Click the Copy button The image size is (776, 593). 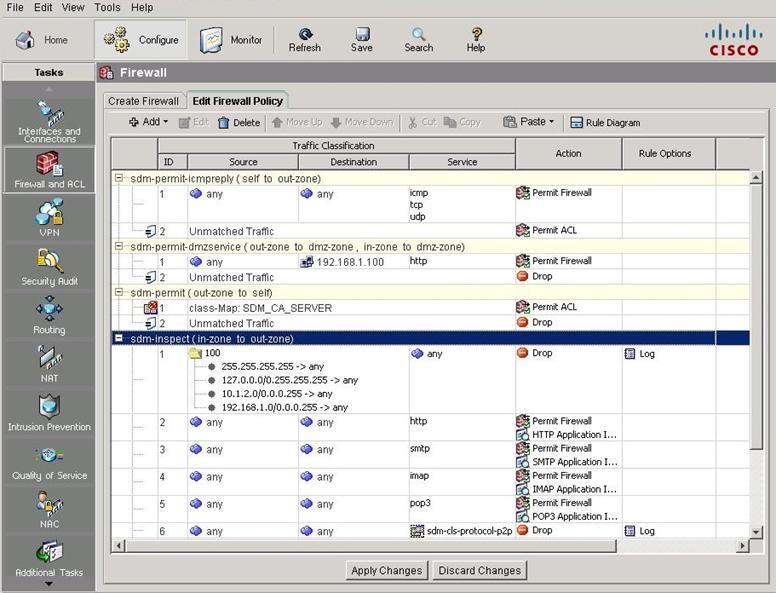(462, 122)
